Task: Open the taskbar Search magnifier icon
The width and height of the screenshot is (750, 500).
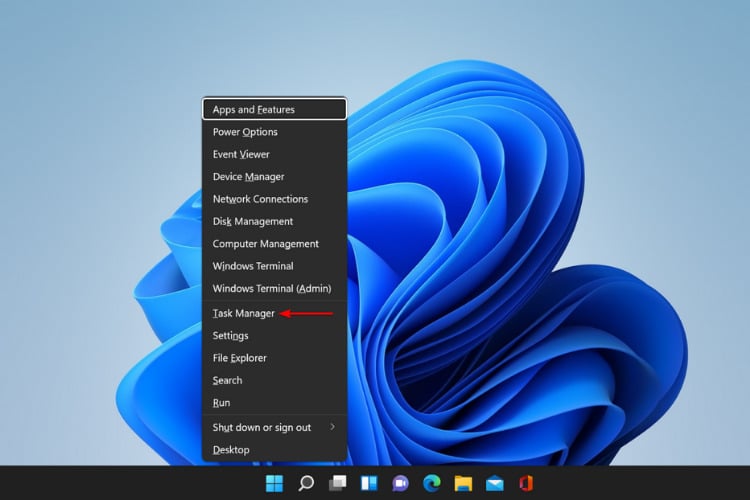Action: (x=306, y=483)
